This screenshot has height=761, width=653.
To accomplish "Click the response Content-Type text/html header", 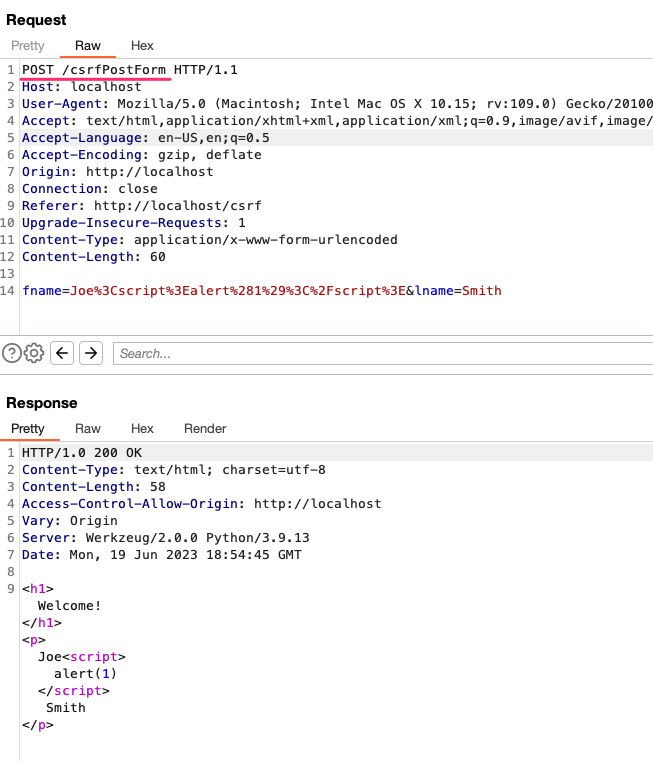I will pos(174,470).
